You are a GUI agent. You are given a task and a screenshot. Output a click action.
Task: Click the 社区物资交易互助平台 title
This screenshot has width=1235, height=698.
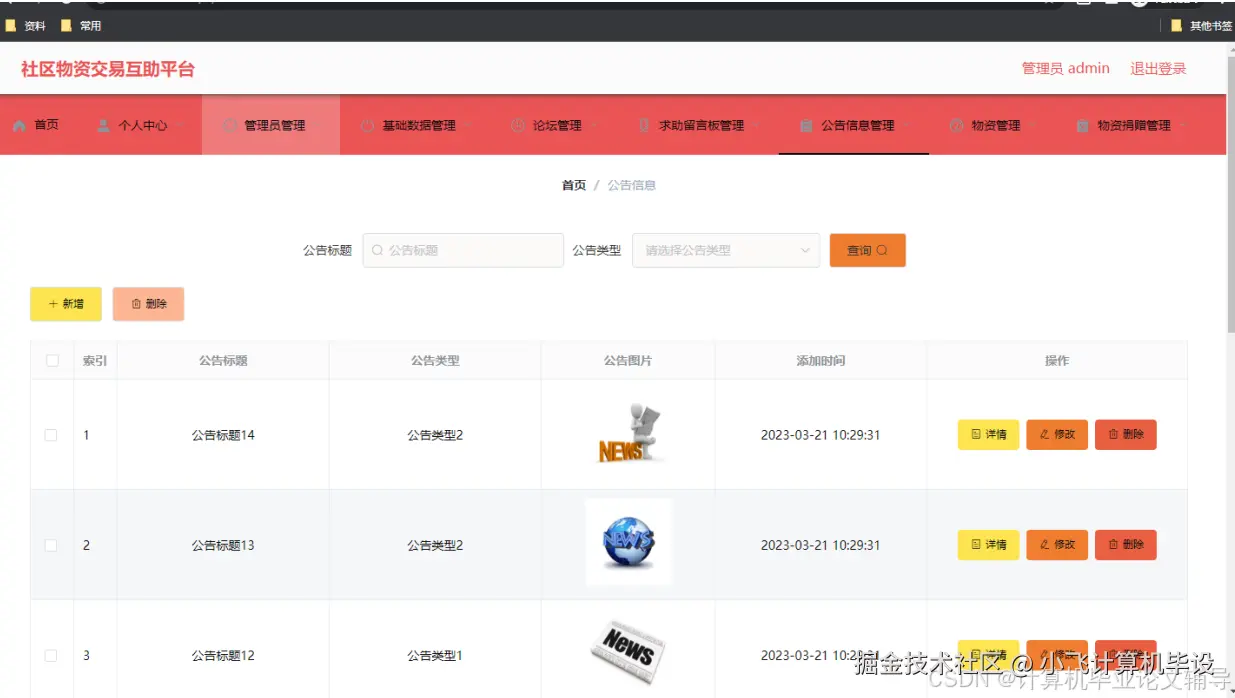(x=108, y=69)
